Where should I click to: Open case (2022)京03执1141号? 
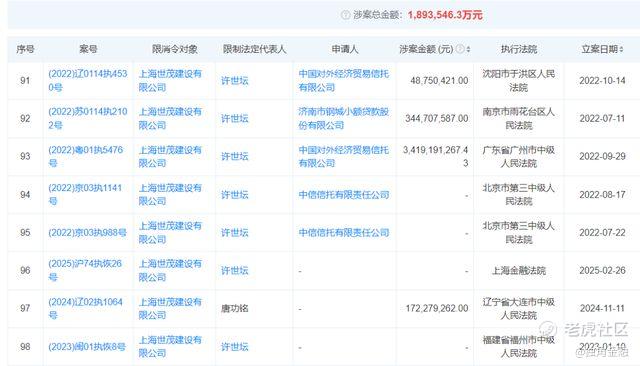click(85, 194)
